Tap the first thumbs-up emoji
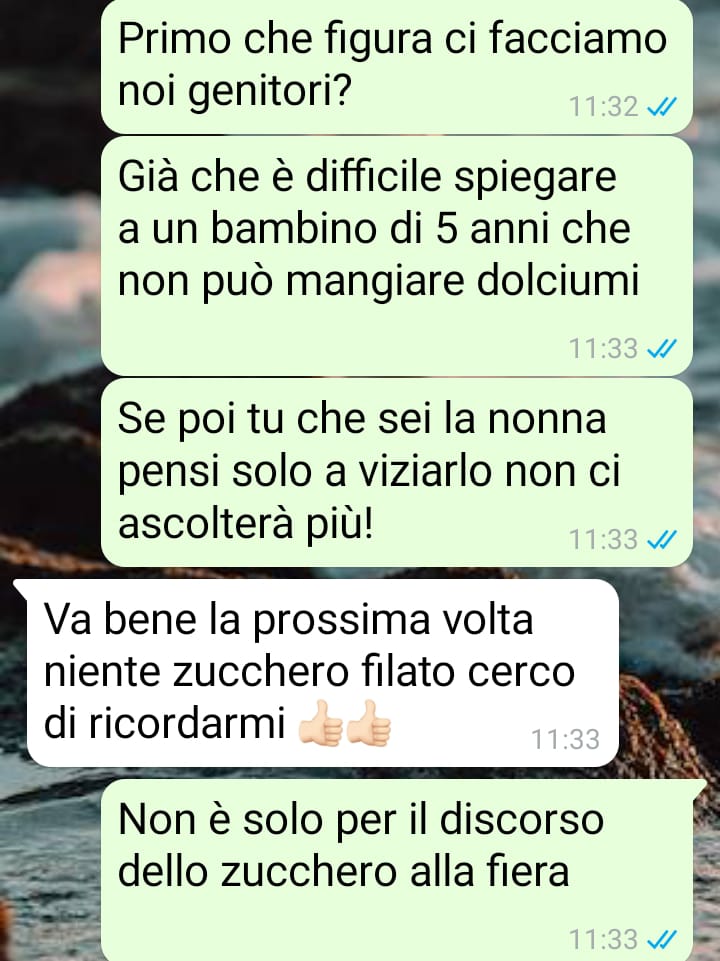The width and height of the screenshot is (720, 961). point(320,724)
